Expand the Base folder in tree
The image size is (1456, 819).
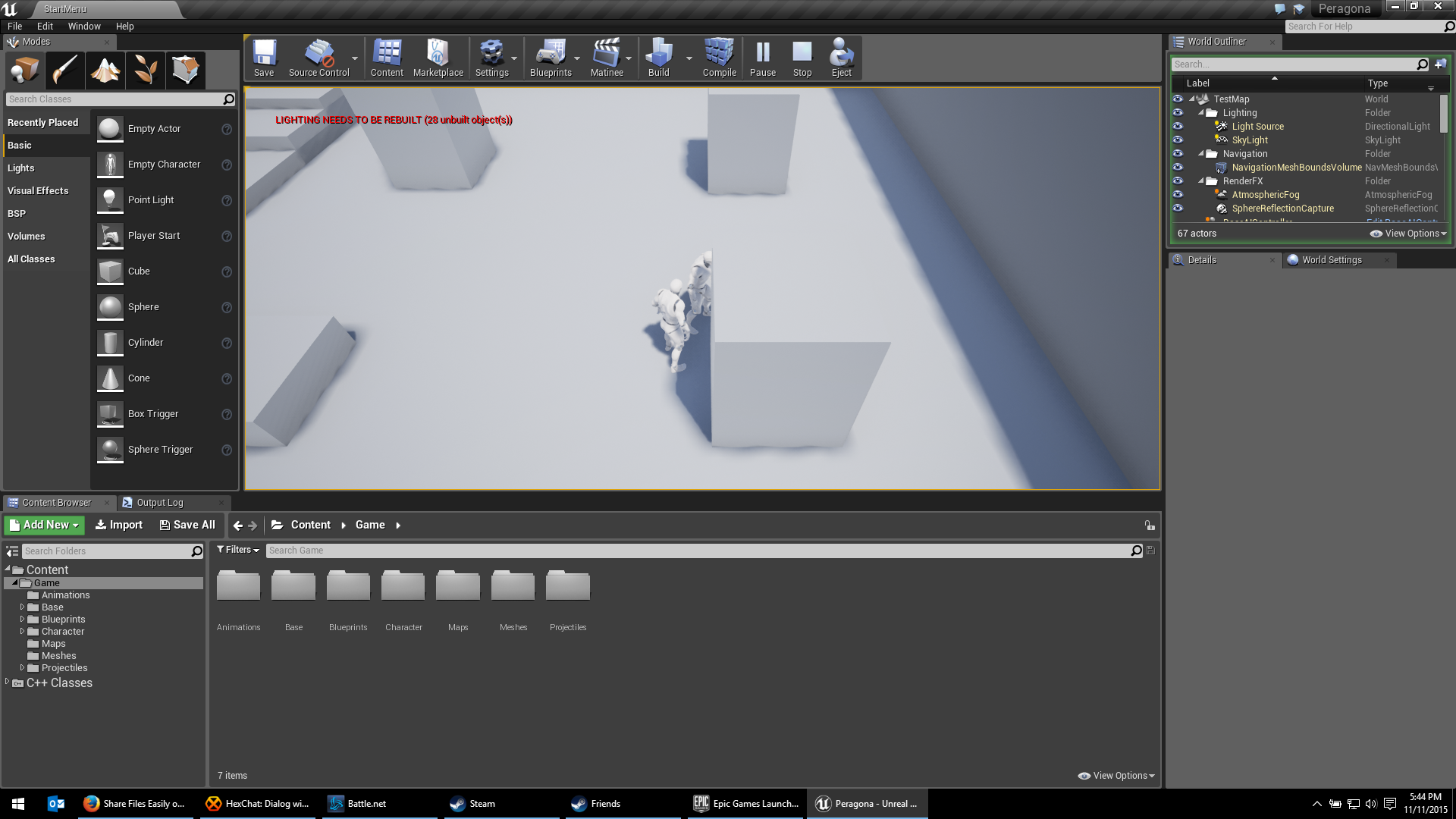click(22, 607)
